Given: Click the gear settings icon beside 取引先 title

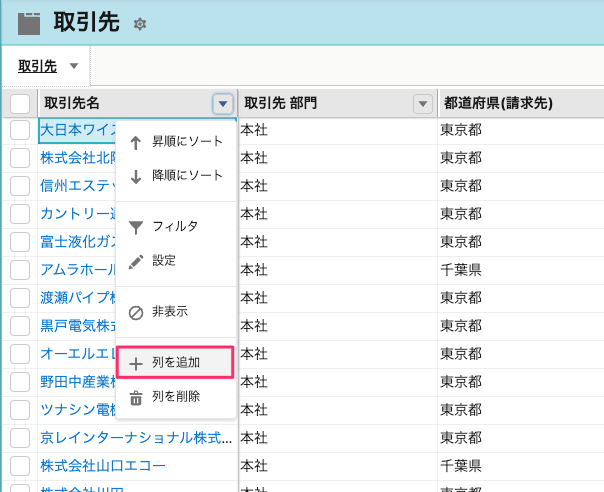Looking at the screenshot, I should pyautogui.click(x=139, y=24).
